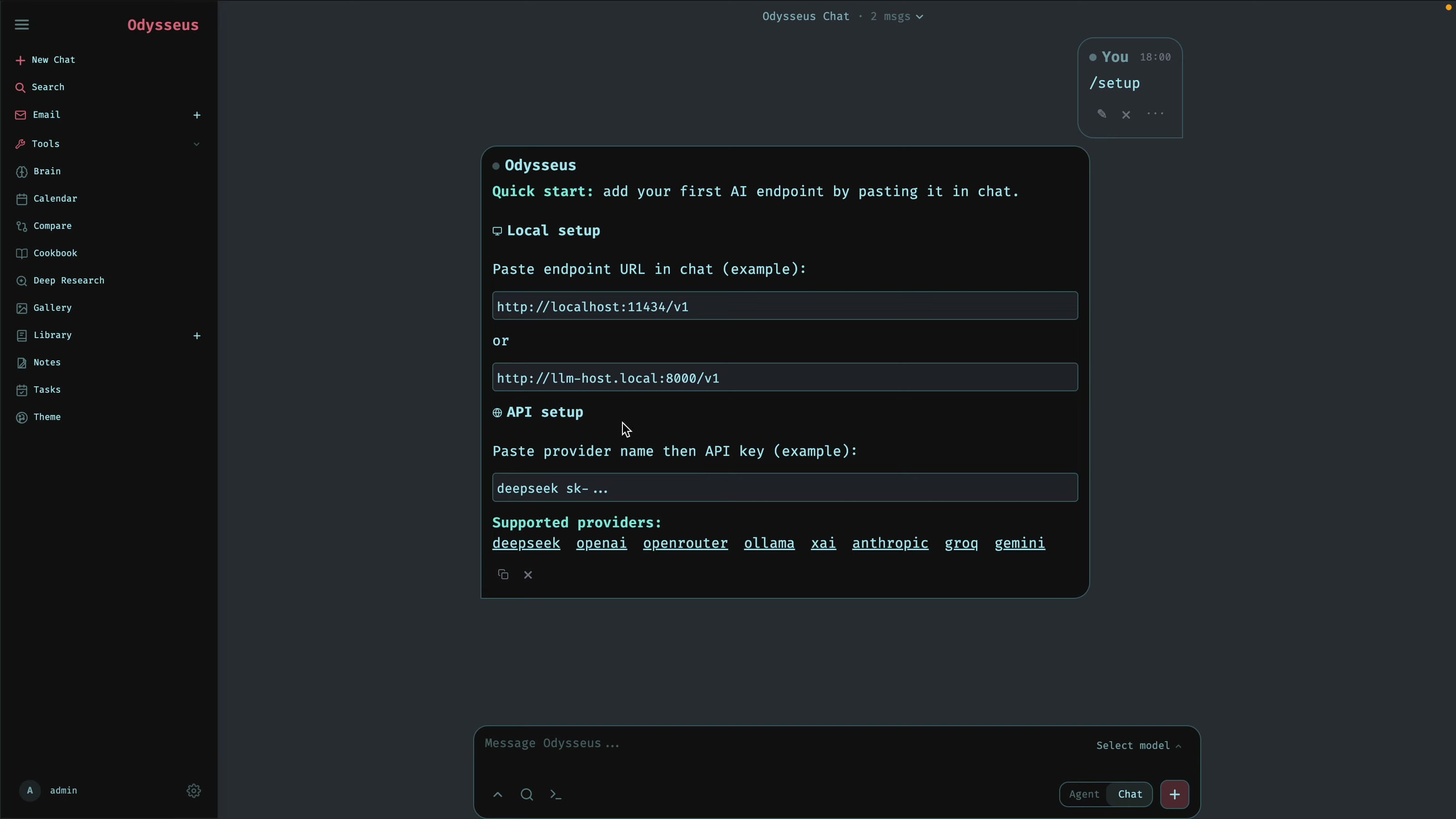
Task: Edit the /setup message with pencil icon
Action: pos(1102,114)
